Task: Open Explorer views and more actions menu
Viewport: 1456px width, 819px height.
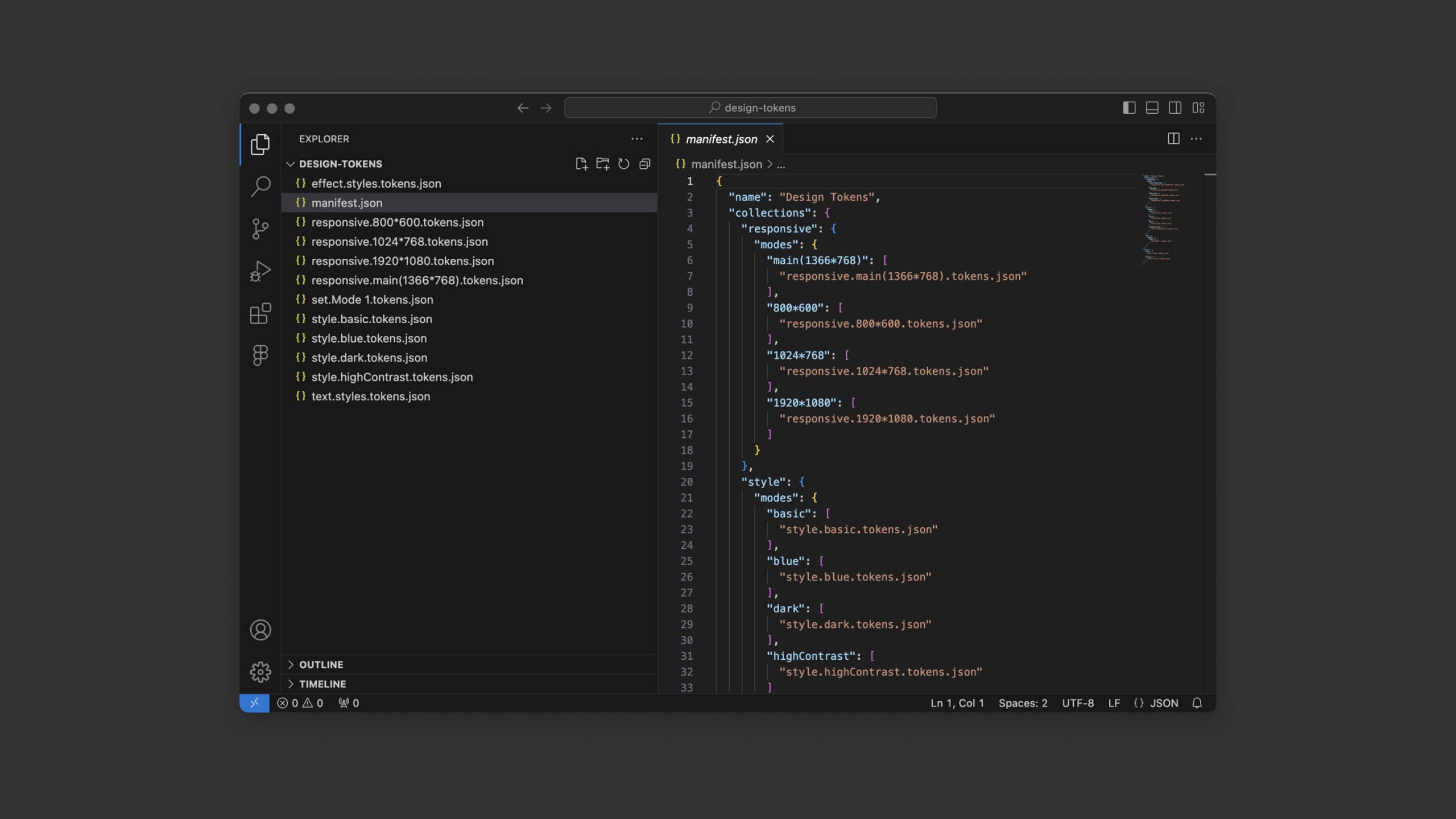Action: pos(636,139)
